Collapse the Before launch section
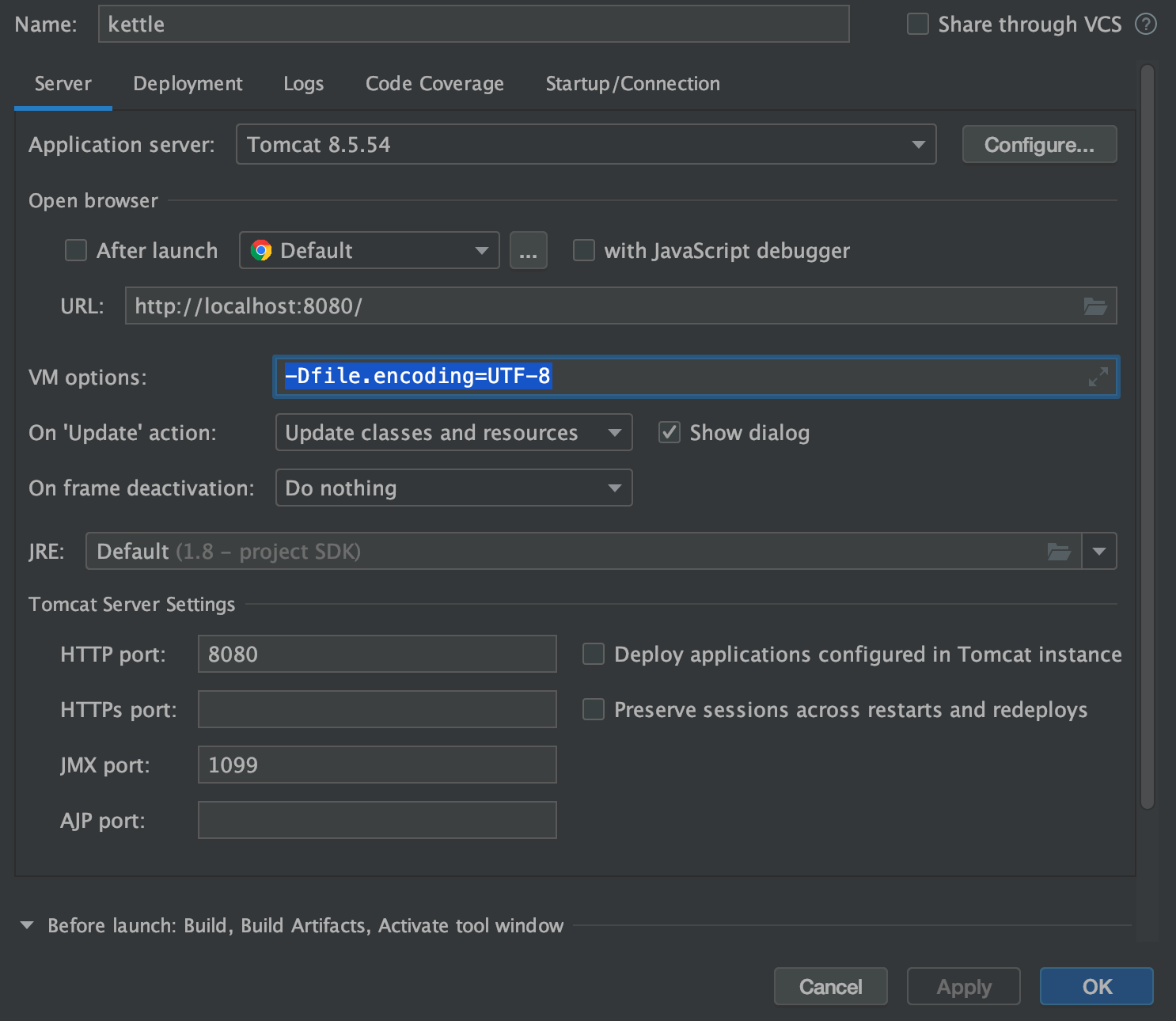The width and height of the screenshot is (1176, 1021). (27, 925)
